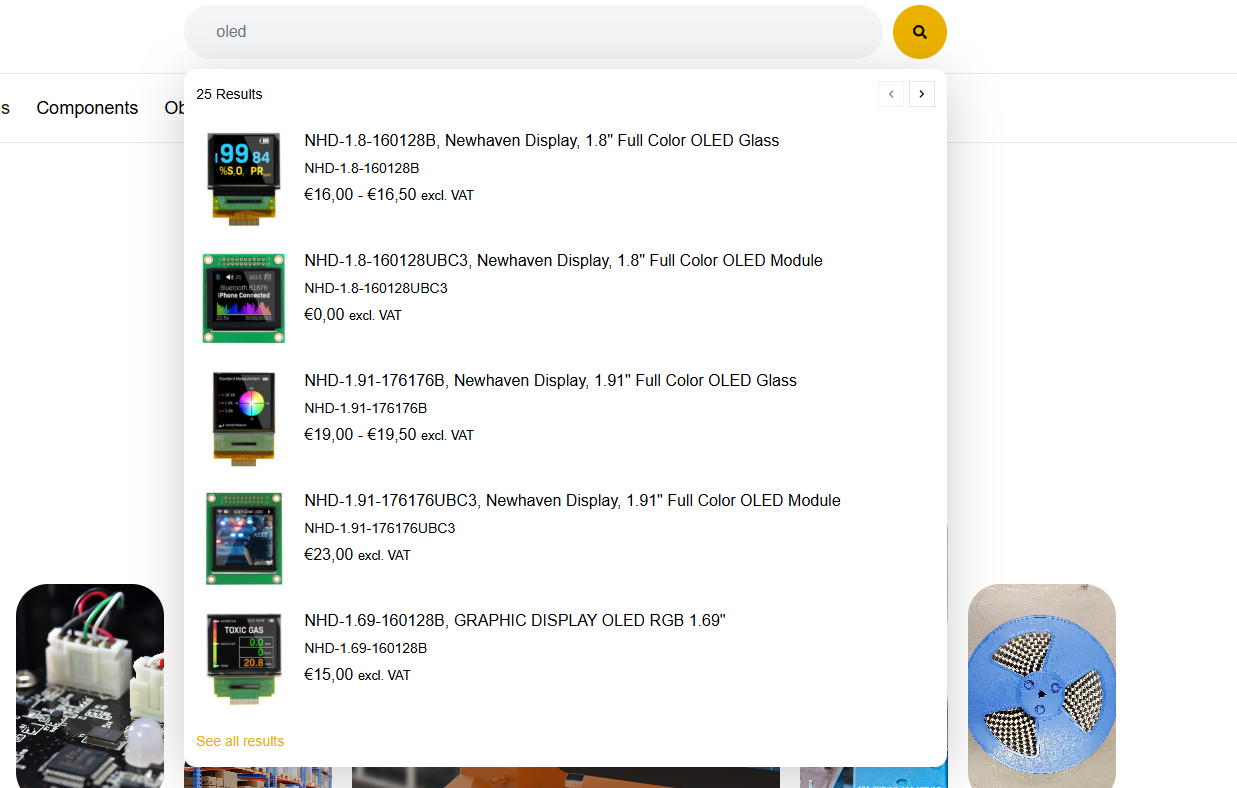Click the circuit board connector image
Screen dimensions: 1237x788
[x=90, y=685]
